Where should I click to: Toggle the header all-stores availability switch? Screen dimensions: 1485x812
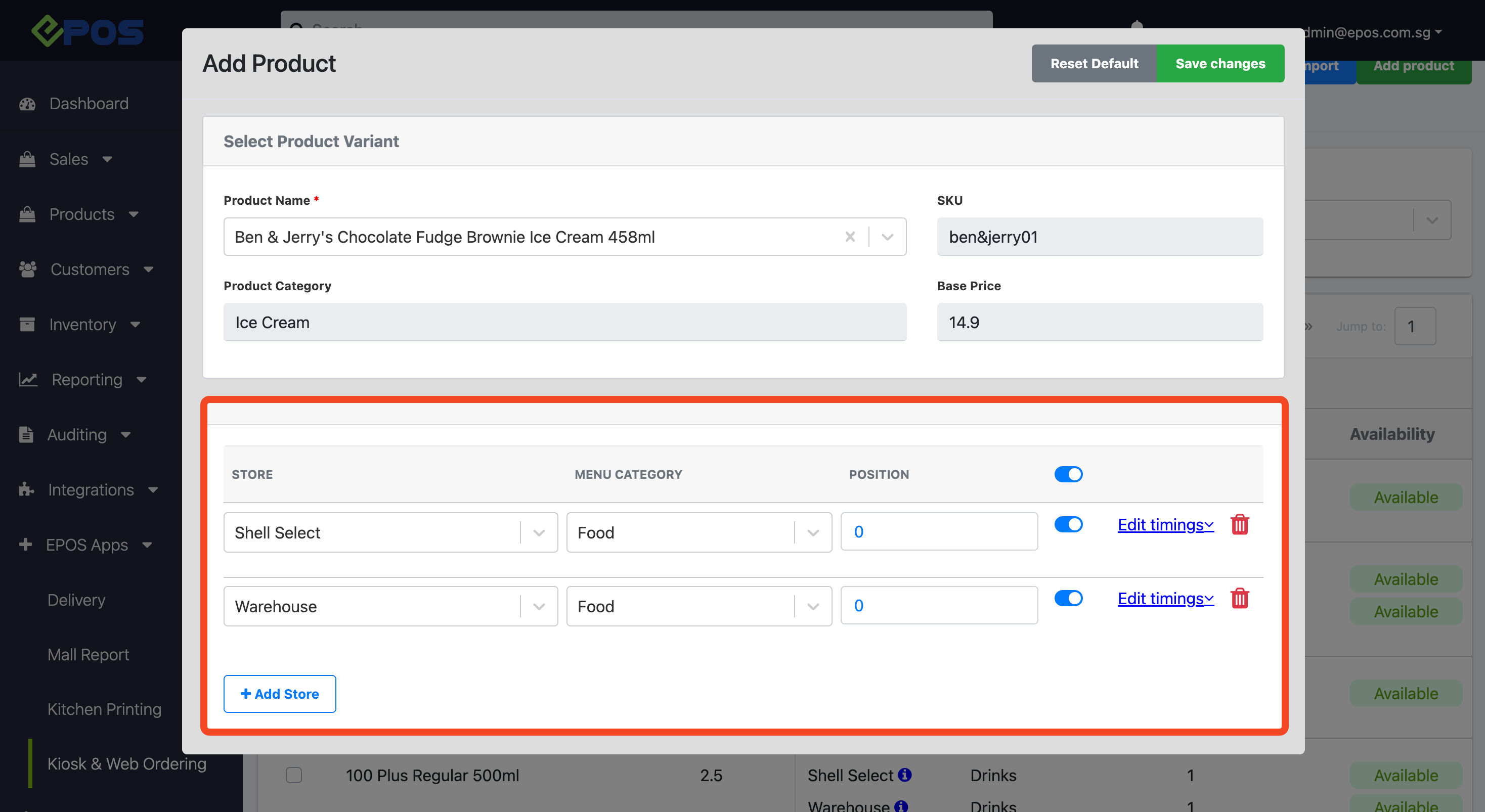click(1068, 474)
